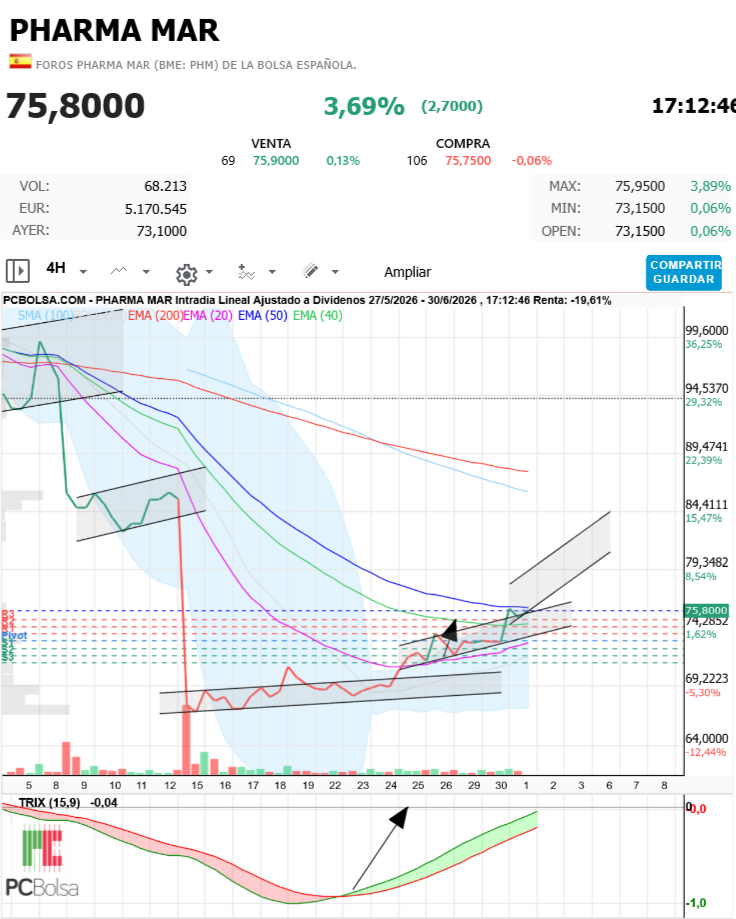
Task: Open the chart settings gear
Action: [x=186, y=274]
